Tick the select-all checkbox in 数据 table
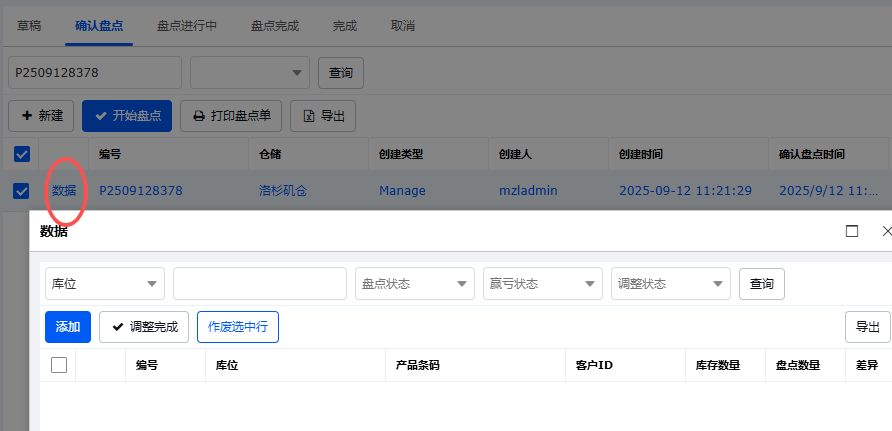 pyautogui.click(x=59, y=365)
